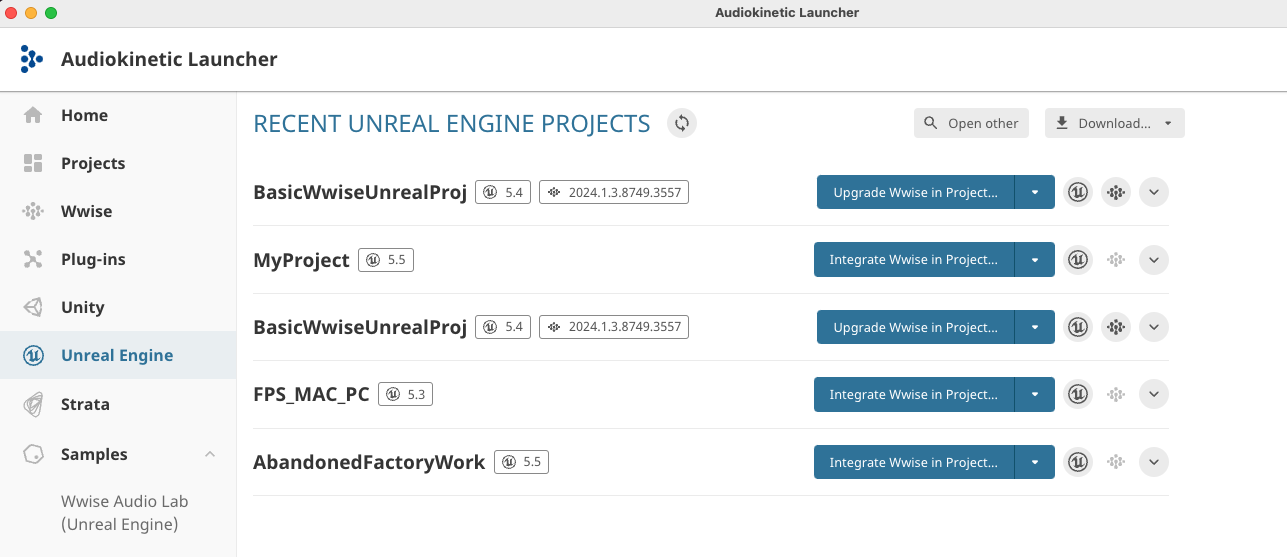Viewport: 1287px width, 557px height.
Task: Click Wwise icon in first BasicWwiseUnrealProj row
Action: (1116, 192)
